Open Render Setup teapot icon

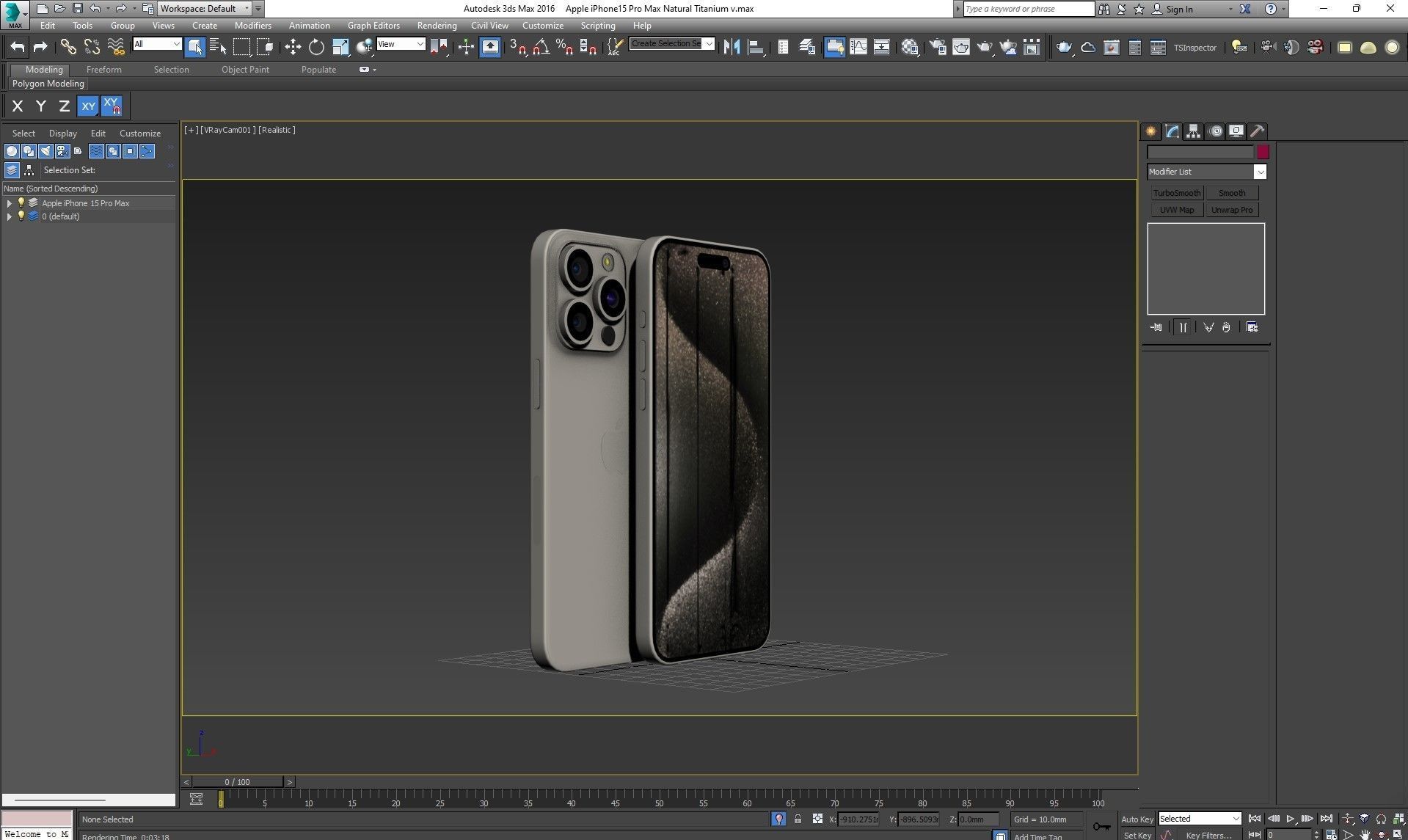point(937,47)
